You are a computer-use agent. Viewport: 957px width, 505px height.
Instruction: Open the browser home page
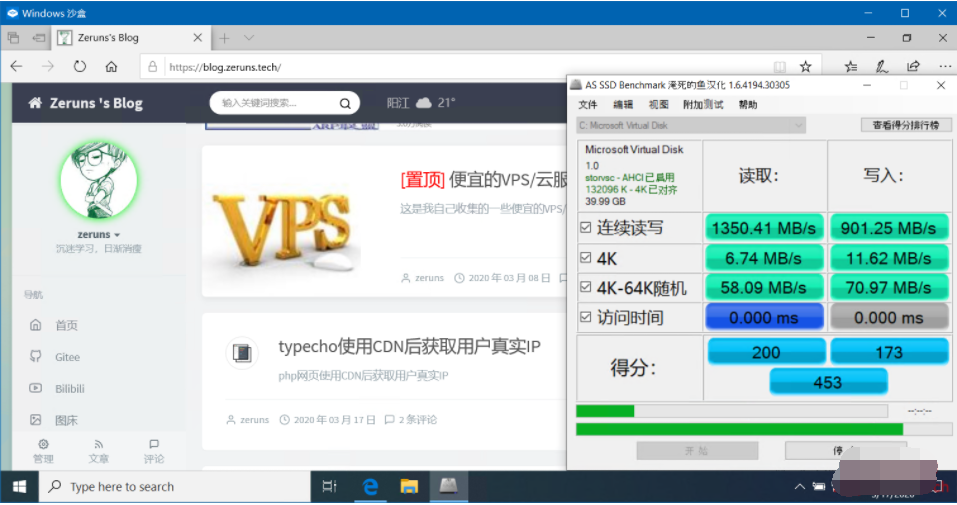(111, 67)
